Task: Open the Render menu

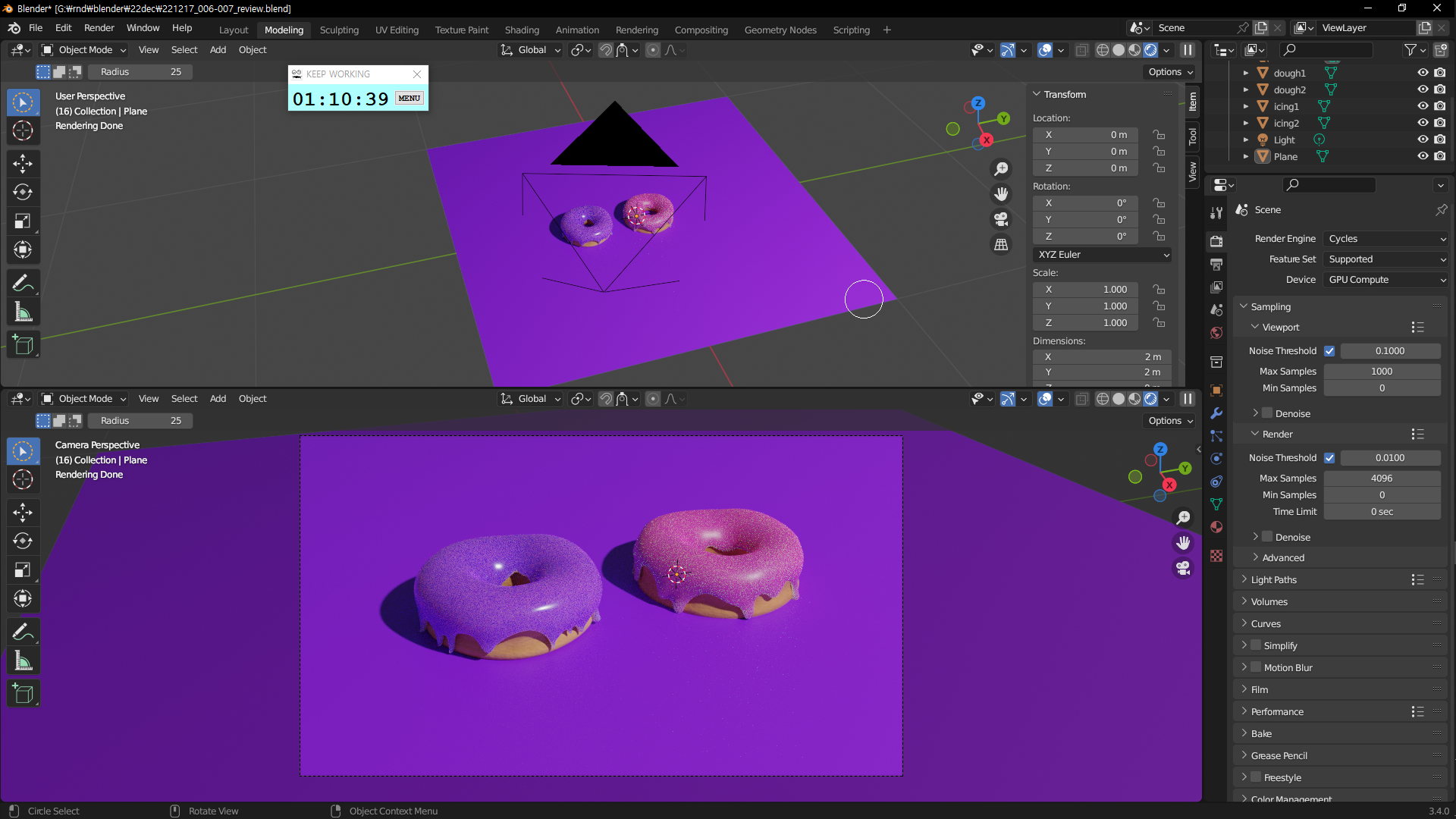Action: 99,28
